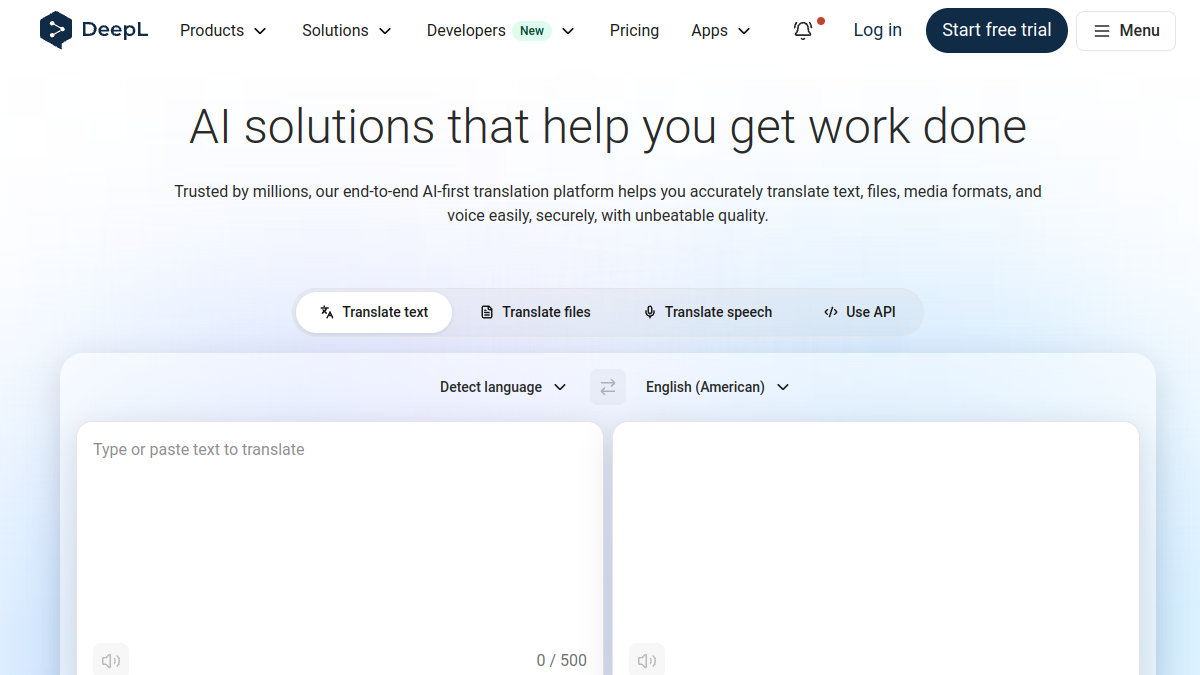1200x675 pixels.
Task: Open the English (American) target dropdown
Action: [717, 387]
